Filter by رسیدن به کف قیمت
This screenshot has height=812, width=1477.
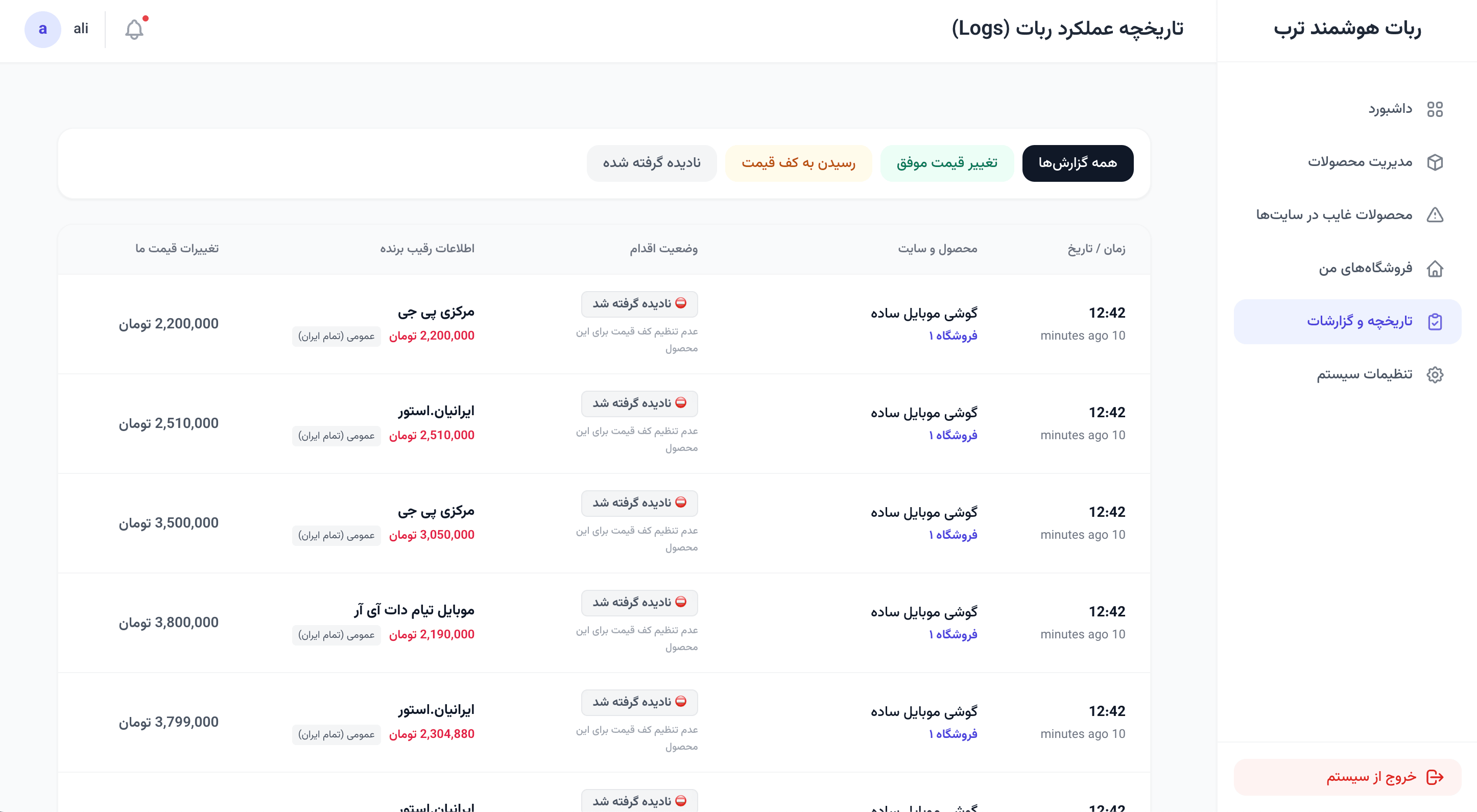click(x=798, y=163)
